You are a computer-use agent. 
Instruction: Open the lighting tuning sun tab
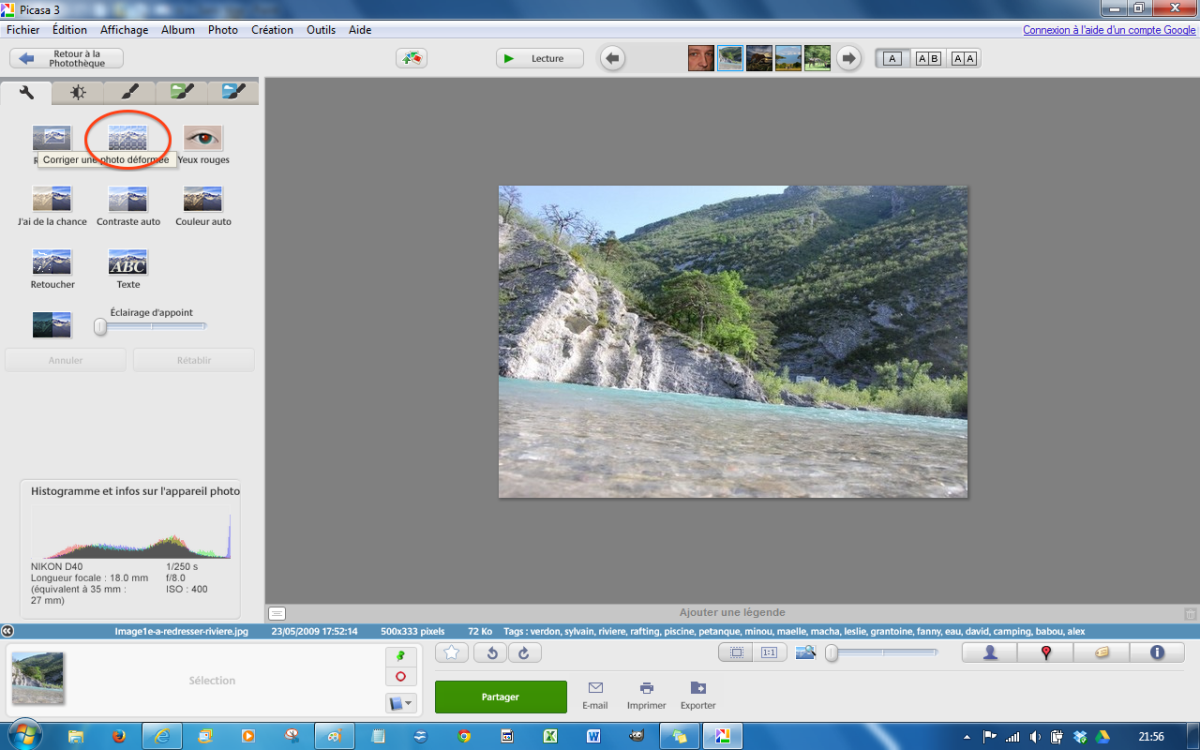pos(78,92)
